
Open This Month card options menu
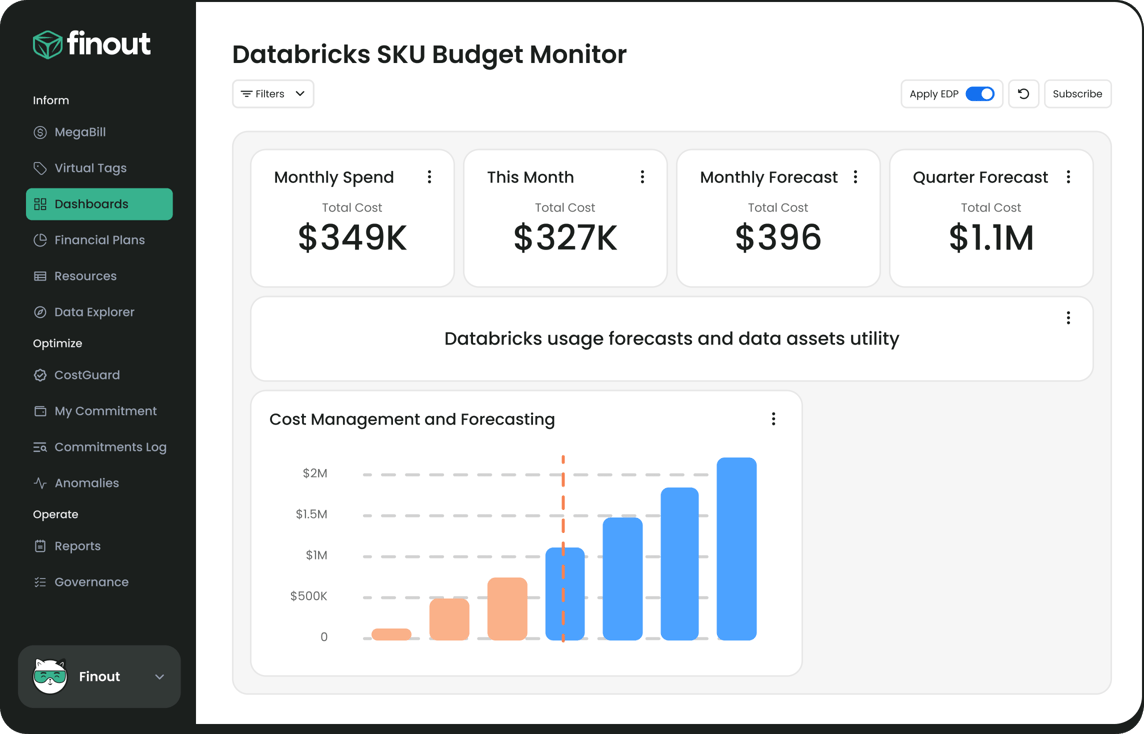pos(642,177)
